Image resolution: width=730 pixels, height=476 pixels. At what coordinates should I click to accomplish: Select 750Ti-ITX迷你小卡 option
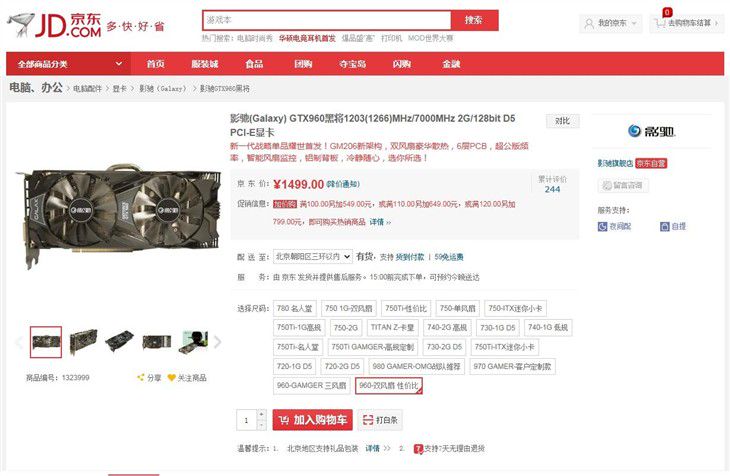505,347
